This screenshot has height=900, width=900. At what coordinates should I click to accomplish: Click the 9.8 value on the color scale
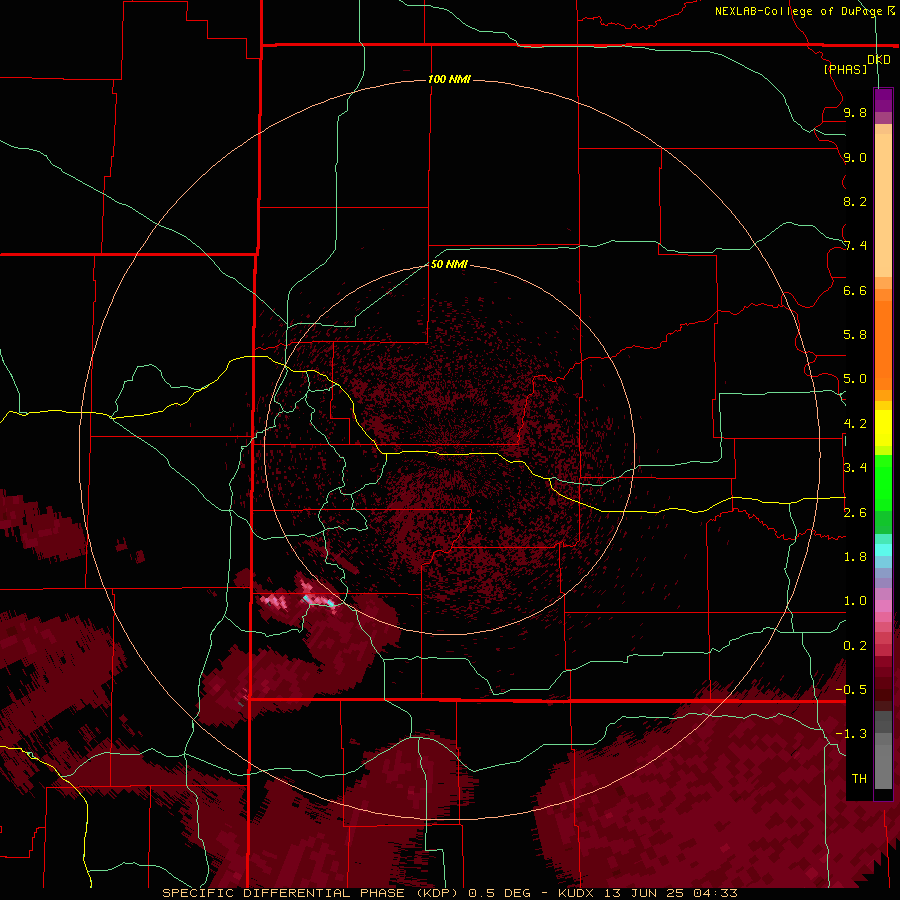(855, 112)
